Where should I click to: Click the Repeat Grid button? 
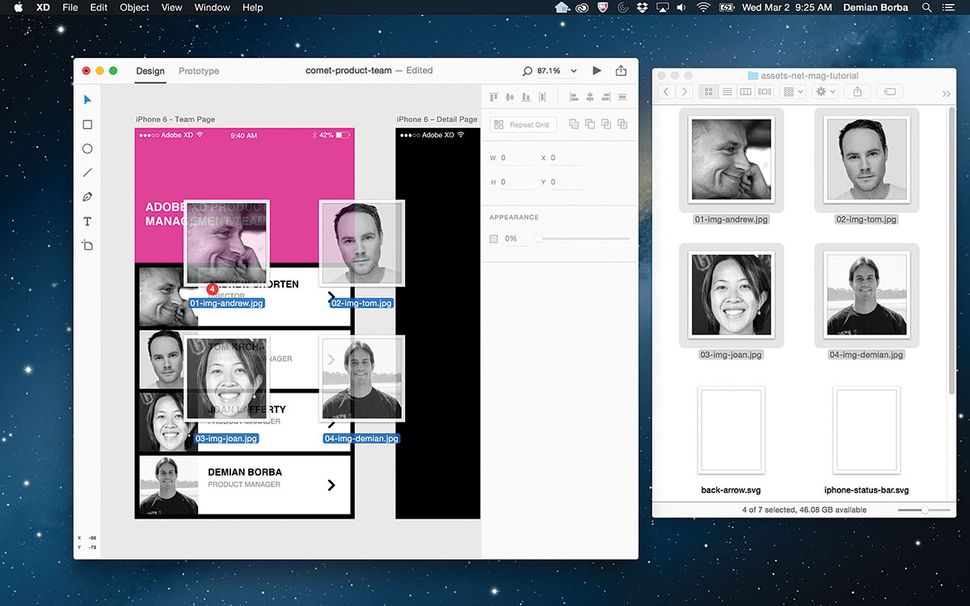[x=522, y=124]
